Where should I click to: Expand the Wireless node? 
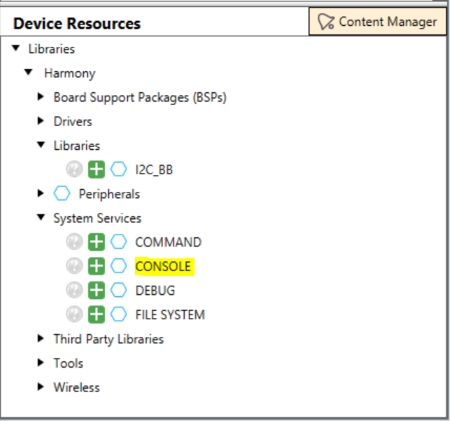coord(41,387)
